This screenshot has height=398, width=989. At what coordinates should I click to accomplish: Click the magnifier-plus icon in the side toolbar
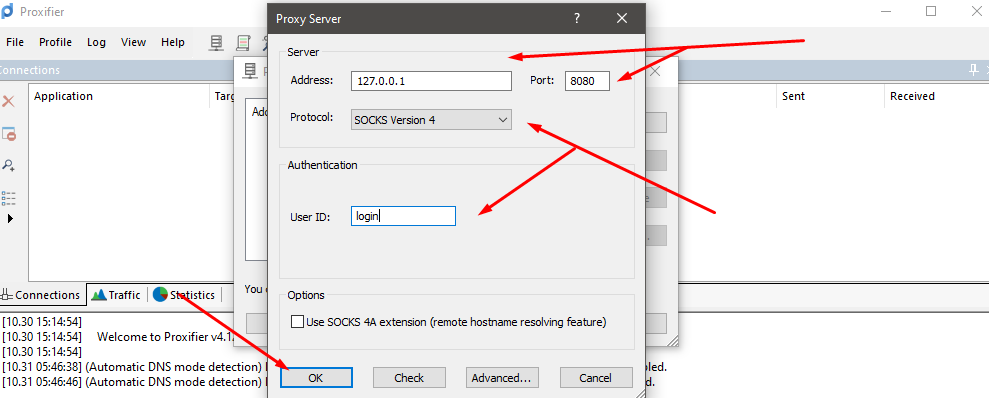pos(8,165)
